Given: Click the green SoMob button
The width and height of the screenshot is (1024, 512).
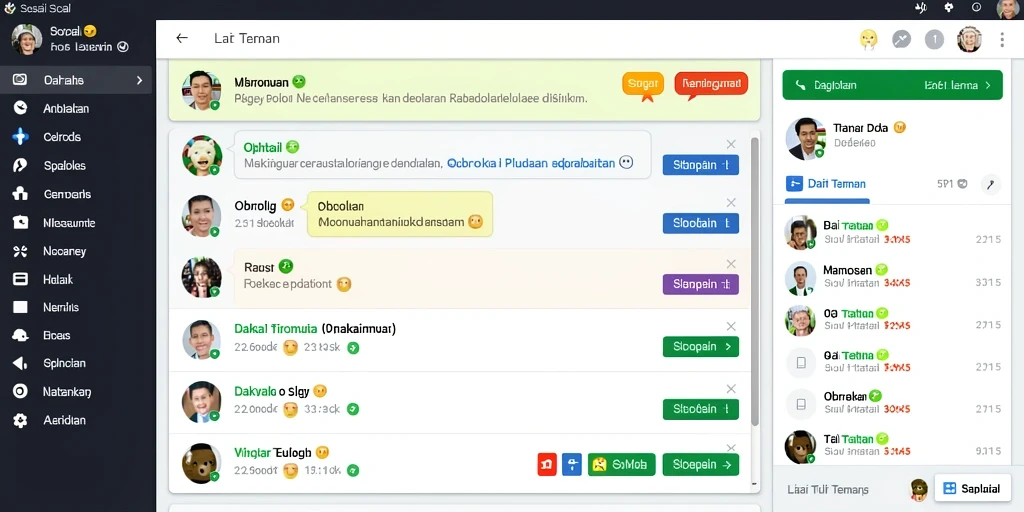Looking at the screenshot, I should pyautogui.click(x=622, y=465).
